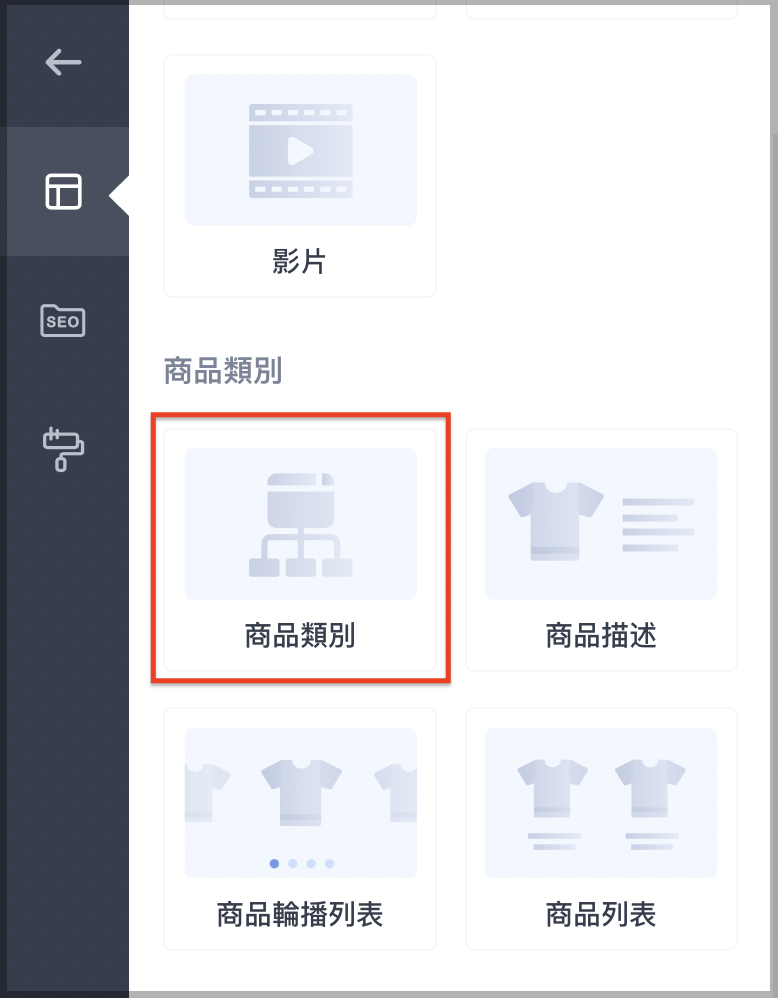Screen dimensions: 778x998
Task: Open the paint roller theme icon
Action: (x=62, y=449)
